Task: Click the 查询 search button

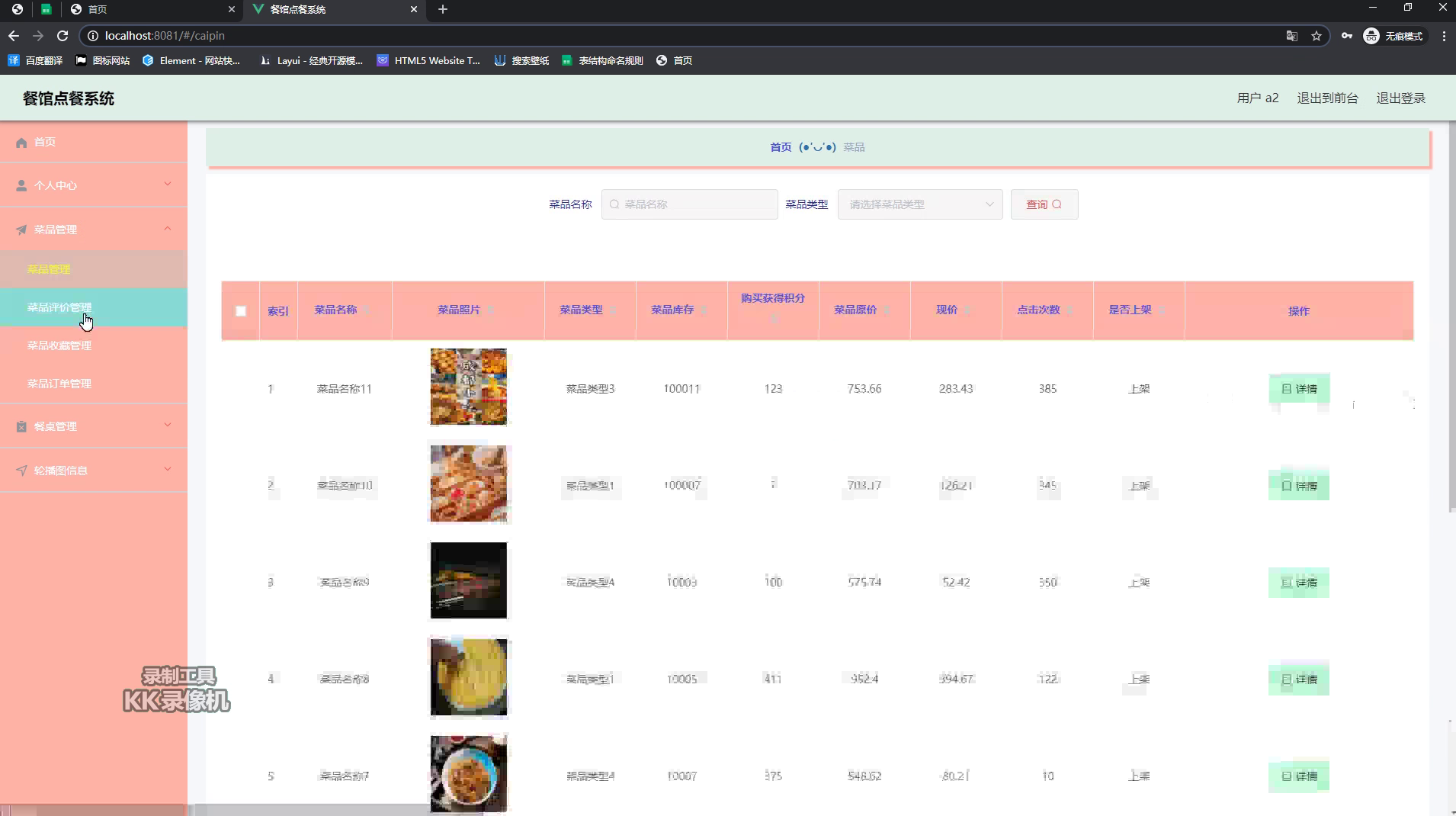Action: 1044,204
